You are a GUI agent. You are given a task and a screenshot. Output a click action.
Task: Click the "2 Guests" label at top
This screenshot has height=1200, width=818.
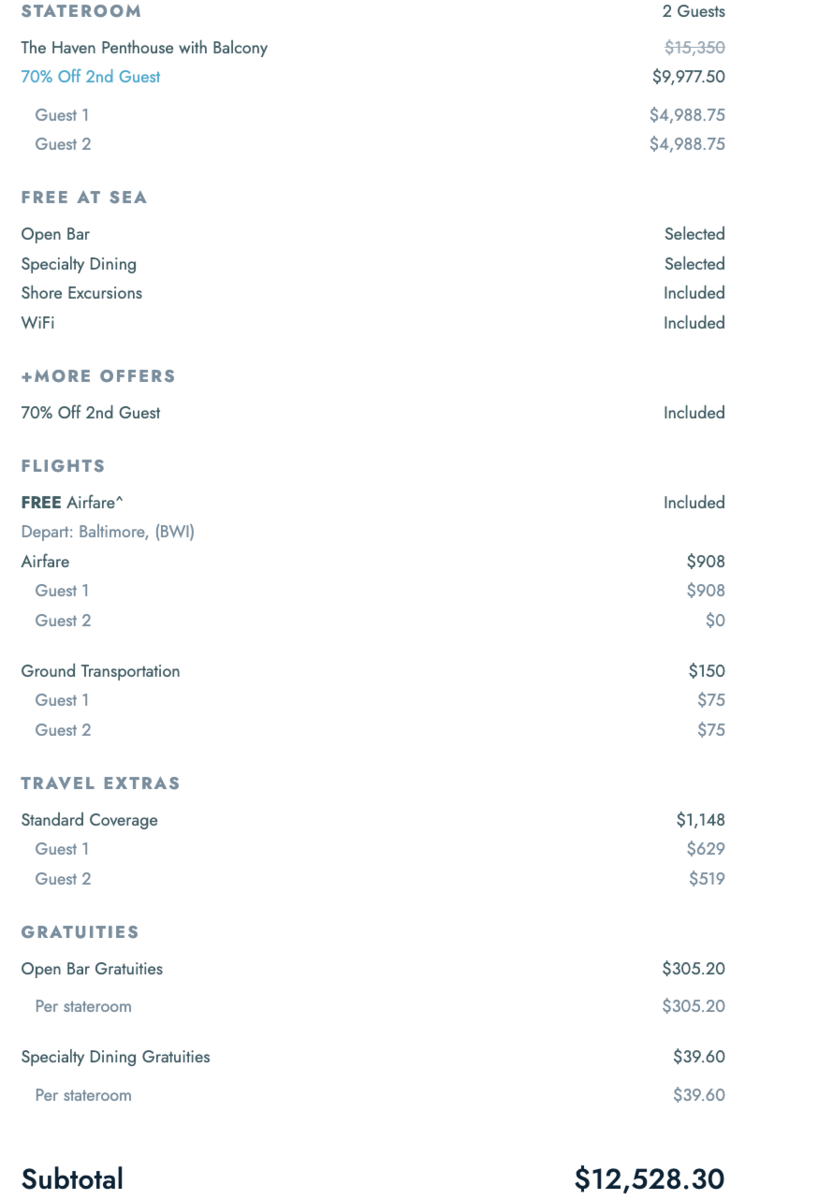693,12
